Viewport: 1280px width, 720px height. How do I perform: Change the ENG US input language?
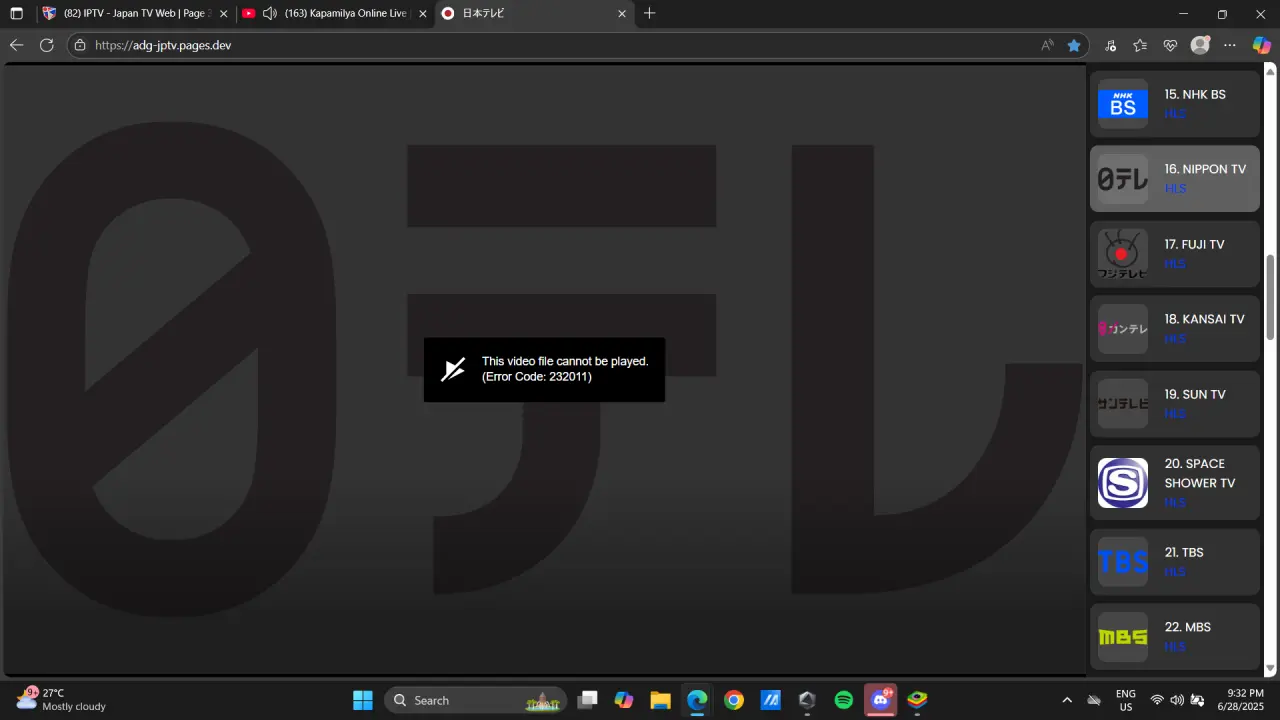click(1125, 700)
